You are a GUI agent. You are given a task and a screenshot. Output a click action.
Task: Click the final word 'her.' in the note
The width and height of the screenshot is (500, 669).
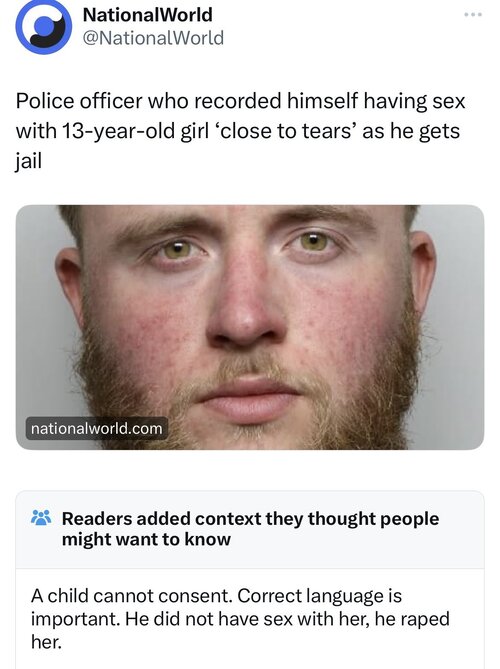tap(46, 642)
